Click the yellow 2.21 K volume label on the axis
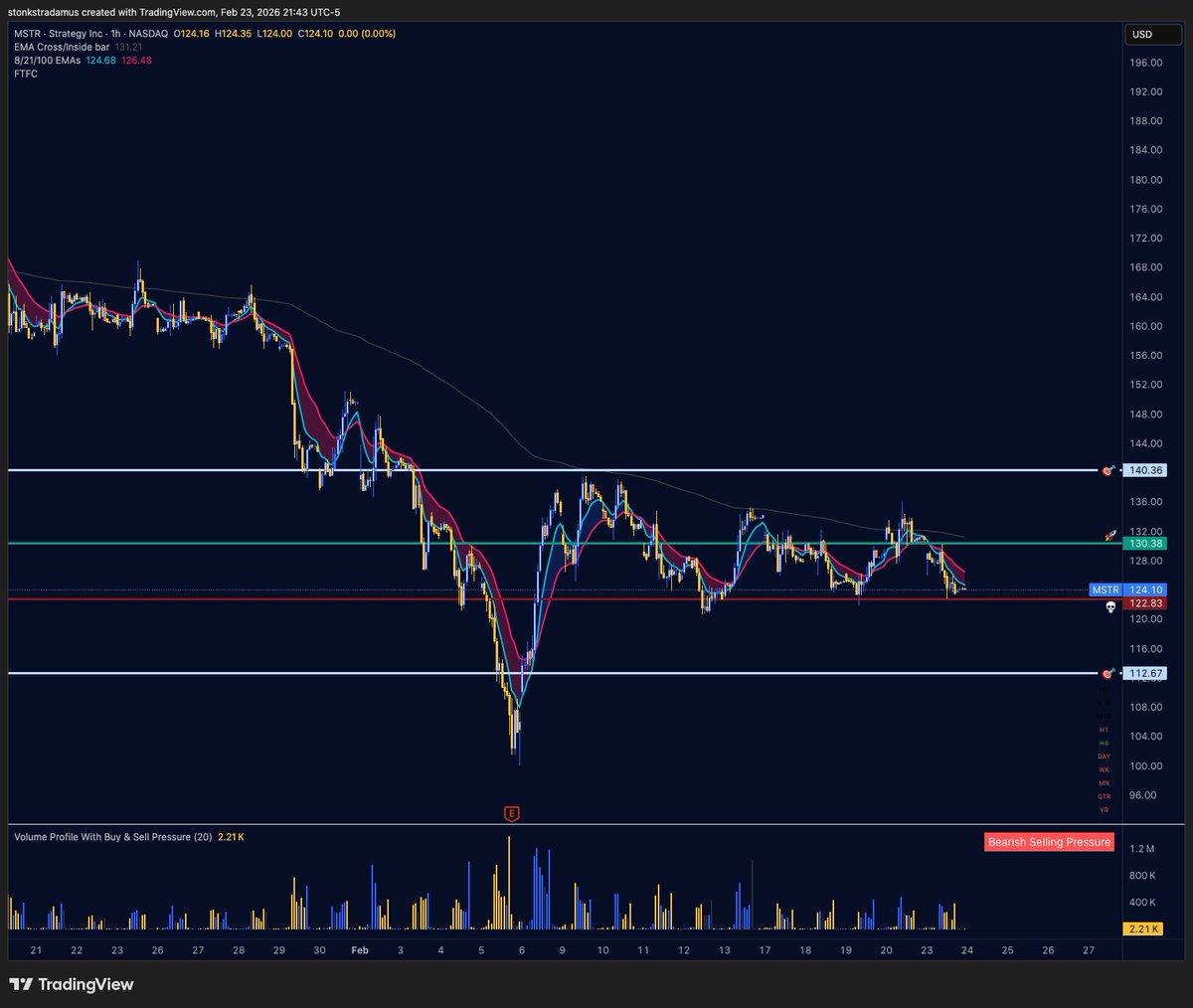Image resolution: width=1193 pixels, height=1008 pixels. (1143, 928)
